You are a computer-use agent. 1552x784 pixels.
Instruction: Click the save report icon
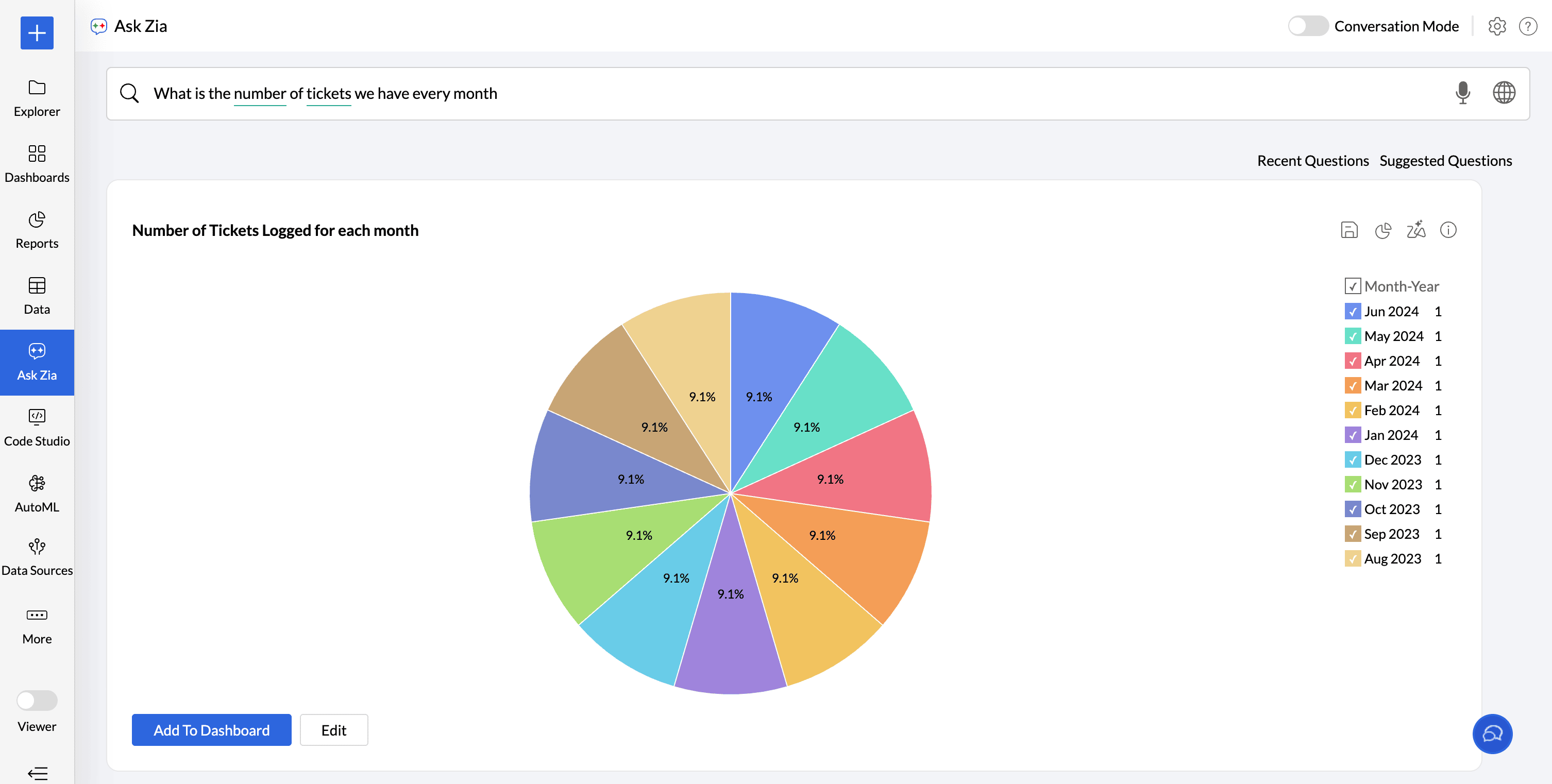pyautogui.click(x=1349, y=230)
